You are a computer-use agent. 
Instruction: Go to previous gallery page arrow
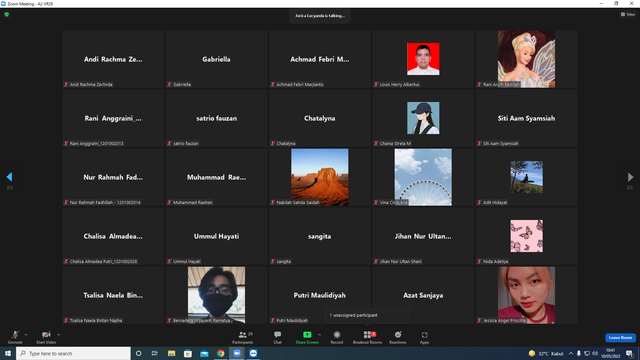(9, 177)
